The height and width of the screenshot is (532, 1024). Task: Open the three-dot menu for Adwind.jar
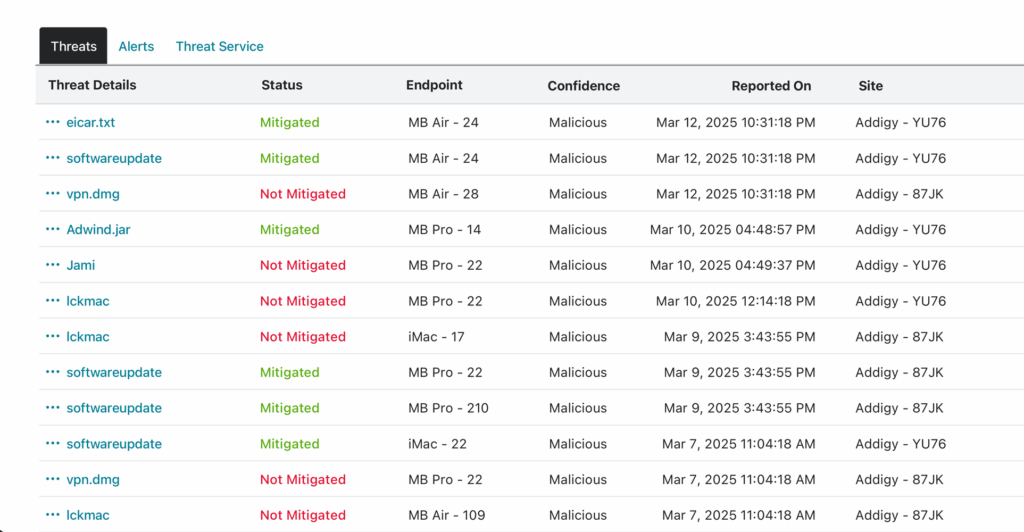coord(53,229)
